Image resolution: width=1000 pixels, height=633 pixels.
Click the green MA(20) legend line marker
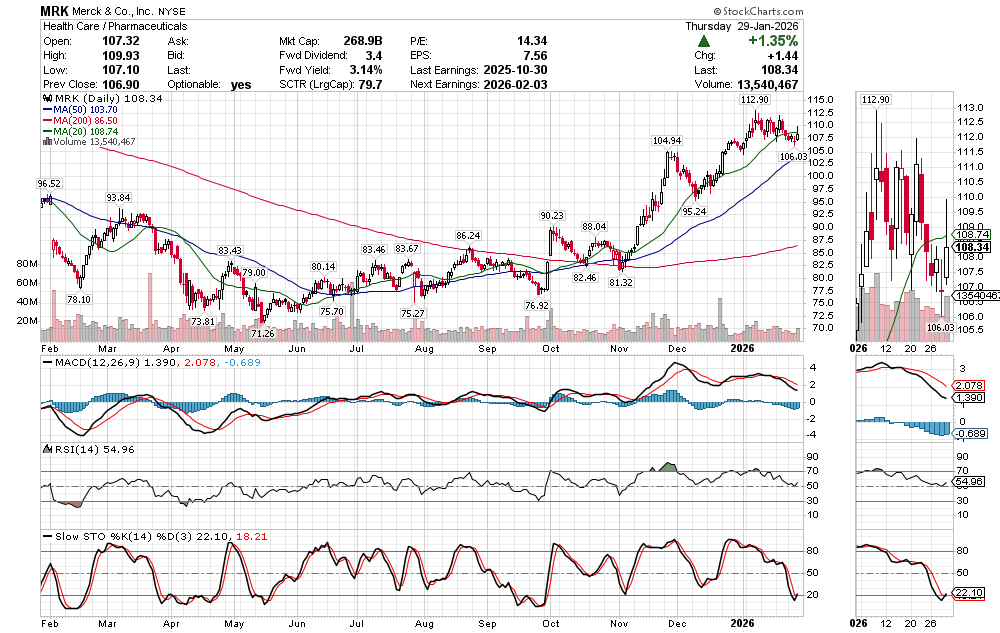[x=45, y=132]
